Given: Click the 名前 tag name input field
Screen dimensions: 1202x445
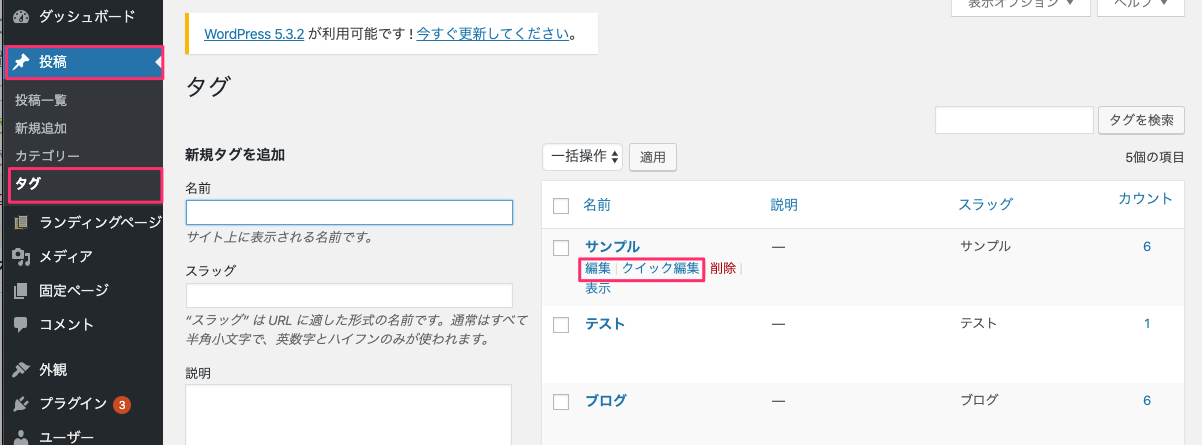Looking at the screenshot, I should coord(349,213).
